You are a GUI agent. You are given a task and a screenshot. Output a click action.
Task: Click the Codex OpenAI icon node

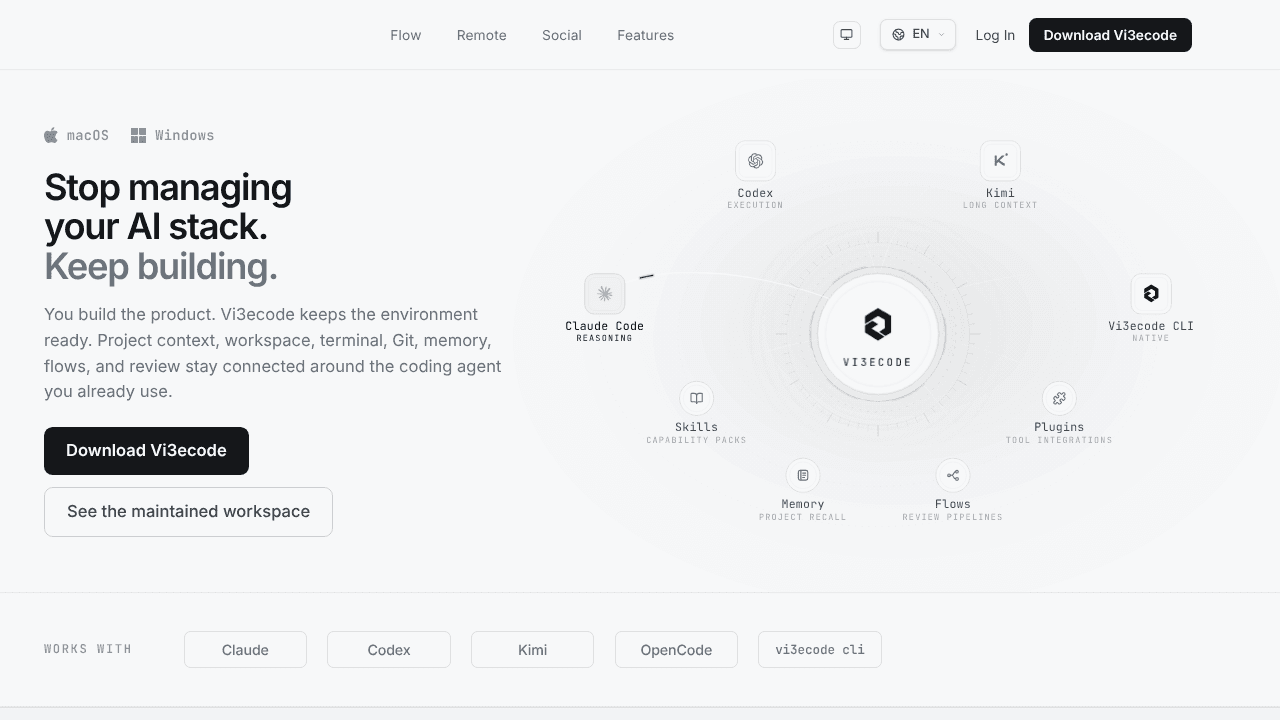pyautogui.click(x=755, y=161)
